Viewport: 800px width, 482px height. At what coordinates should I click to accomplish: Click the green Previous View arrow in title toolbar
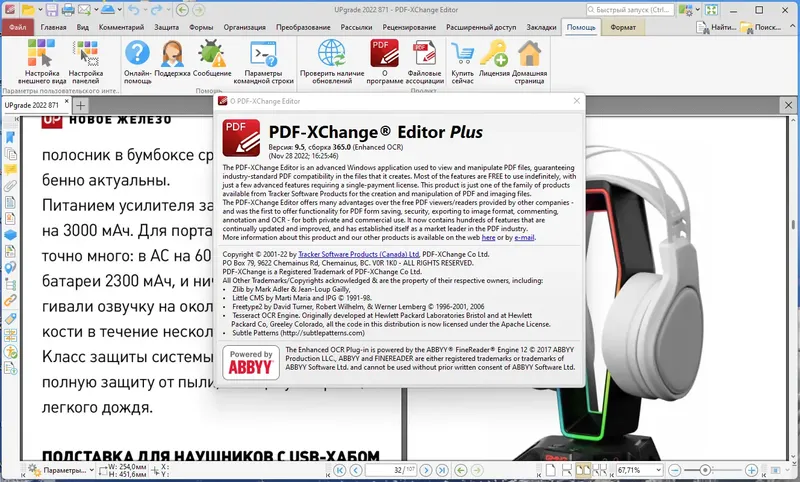182,10
